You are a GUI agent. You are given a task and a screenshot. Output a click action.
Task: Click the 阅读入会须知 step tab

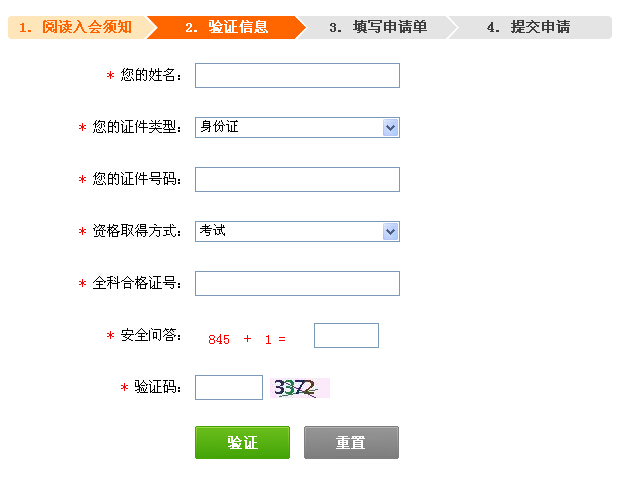point(76,27)
